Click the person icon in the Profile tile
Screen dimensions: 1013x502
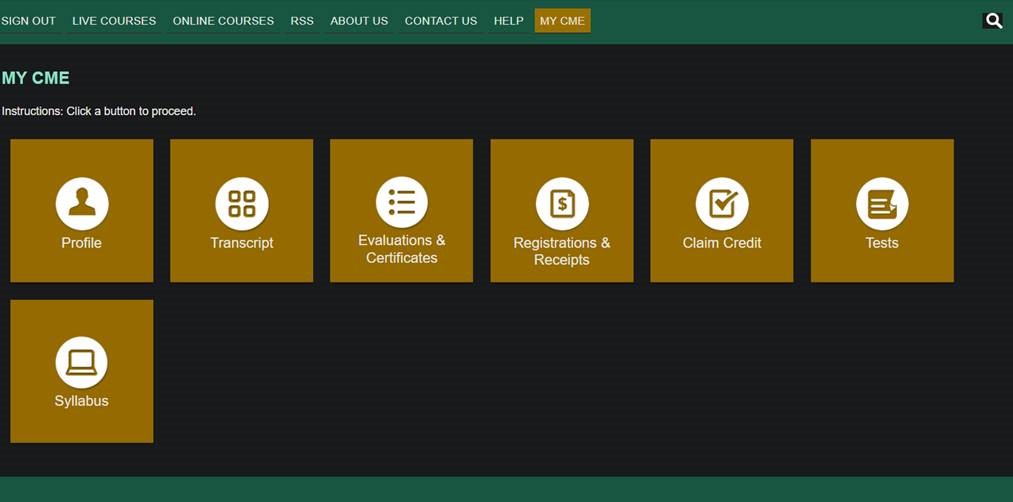(82, 203)
